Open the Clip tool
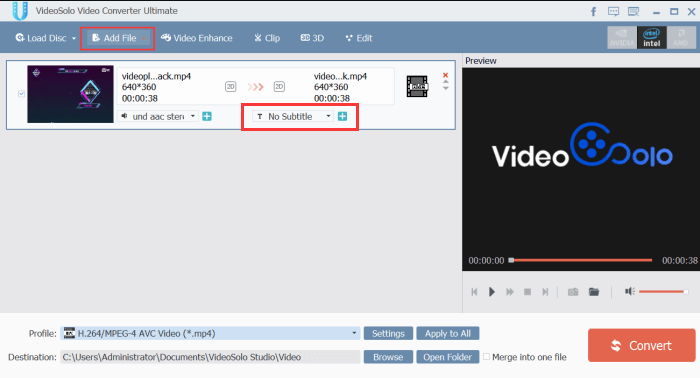700x378 pixels. (x=267, y=38)
